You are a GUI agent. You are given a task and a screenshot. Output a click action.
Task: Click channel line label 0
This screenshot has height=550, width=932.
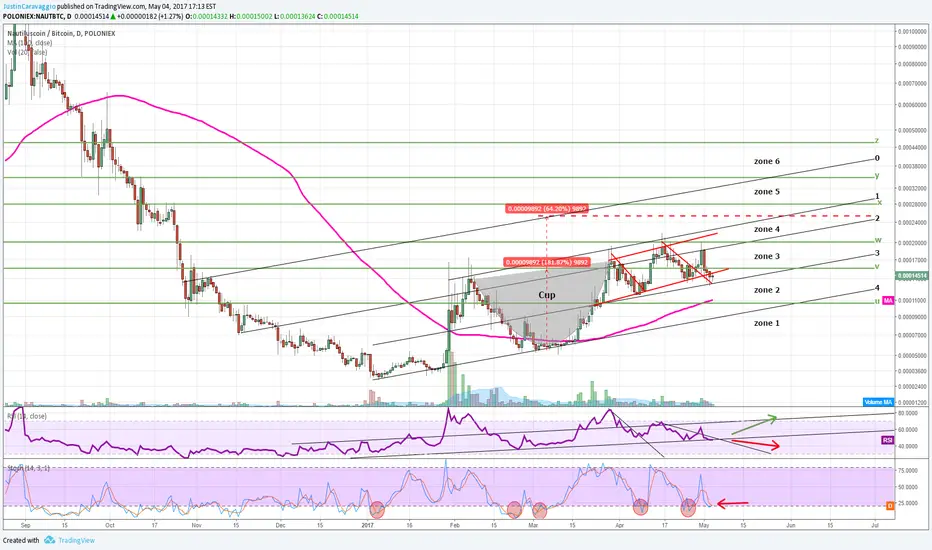(x=877, y=158)
